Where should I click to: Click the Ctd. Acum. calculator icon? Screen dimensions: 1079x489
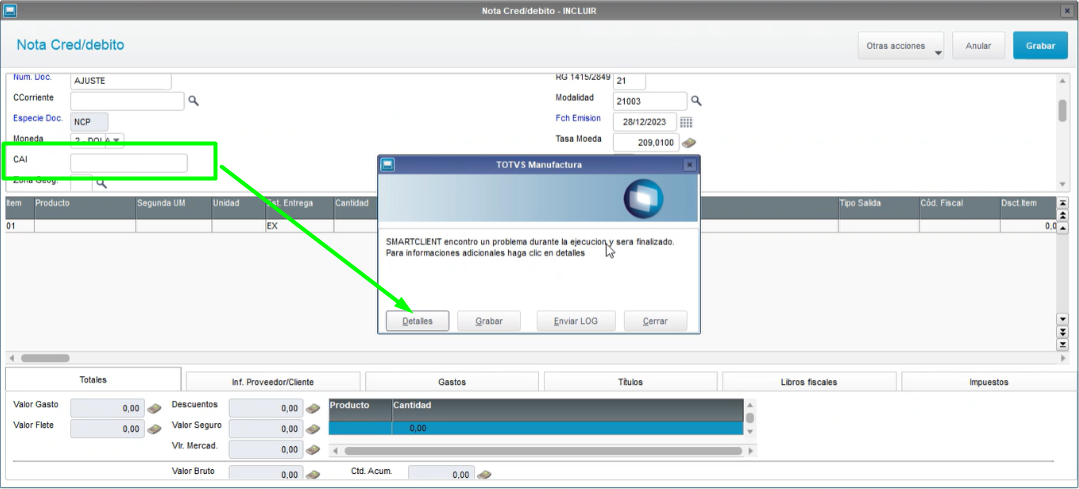tap(484, 475)
